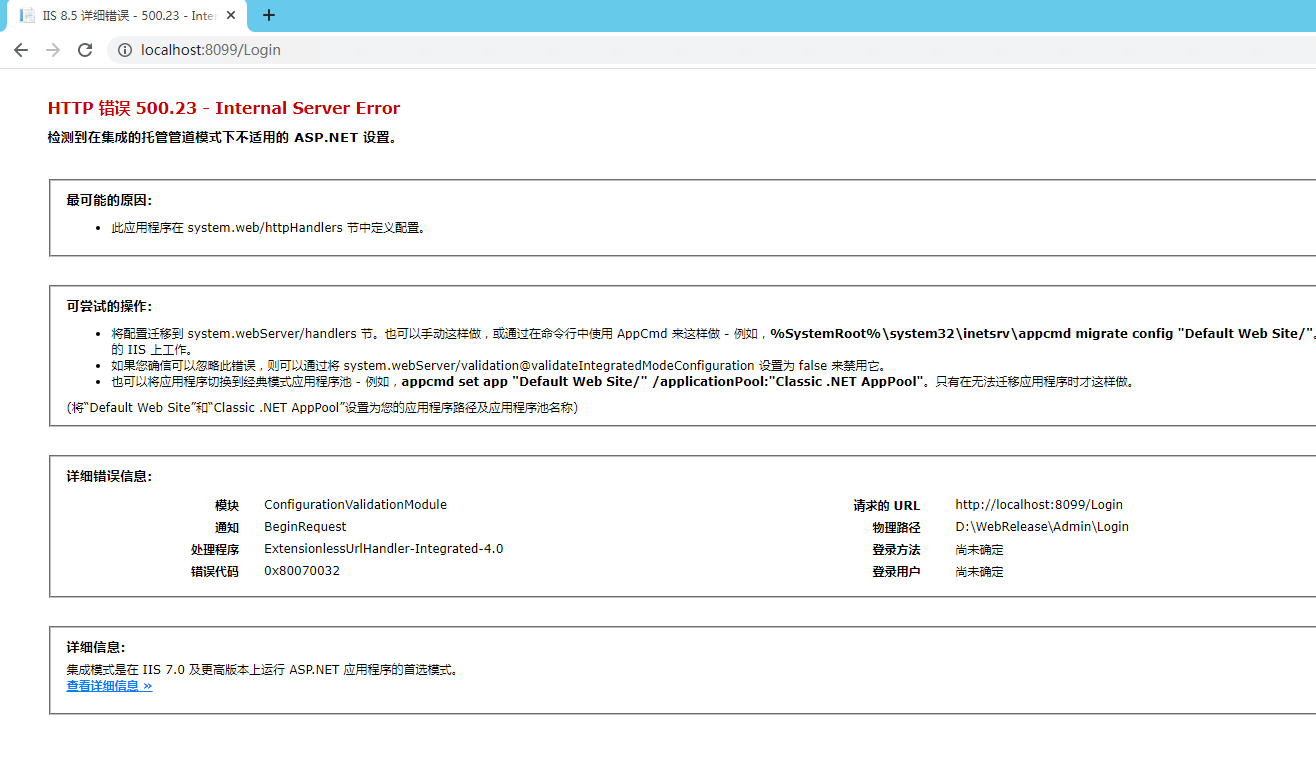
Task: Open site information icon beside localhost URL
Action: (125, 50)
